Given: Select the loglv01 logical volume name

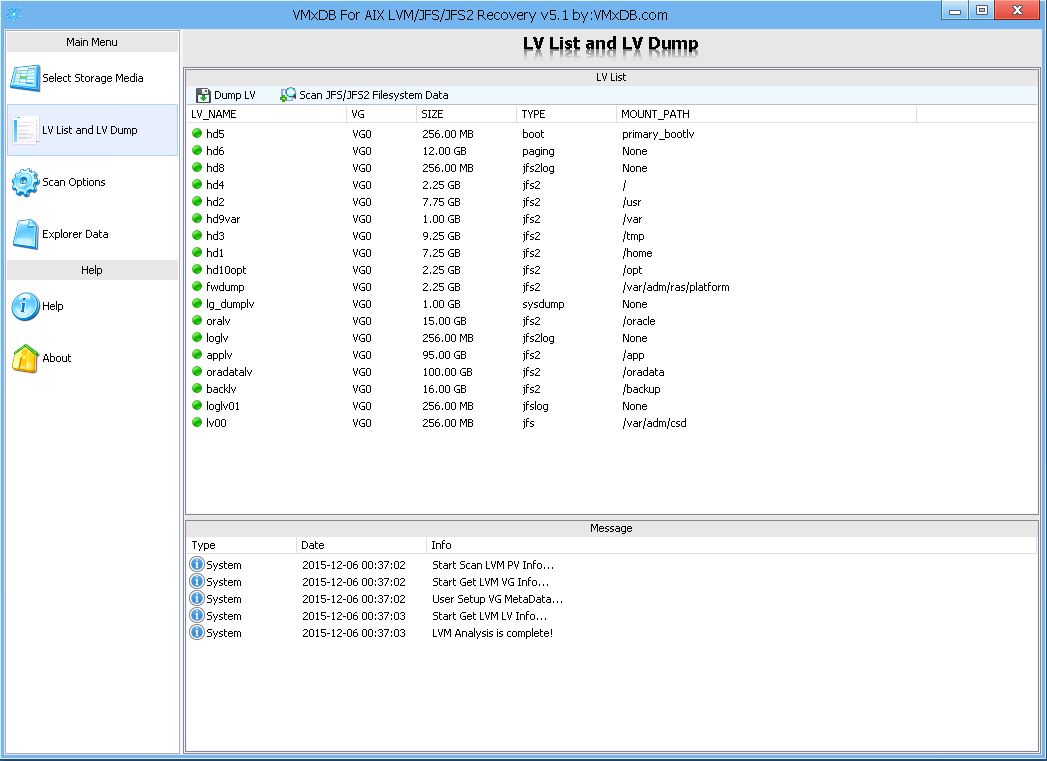Looking at the screenshot, I should (x=223, y=406).
